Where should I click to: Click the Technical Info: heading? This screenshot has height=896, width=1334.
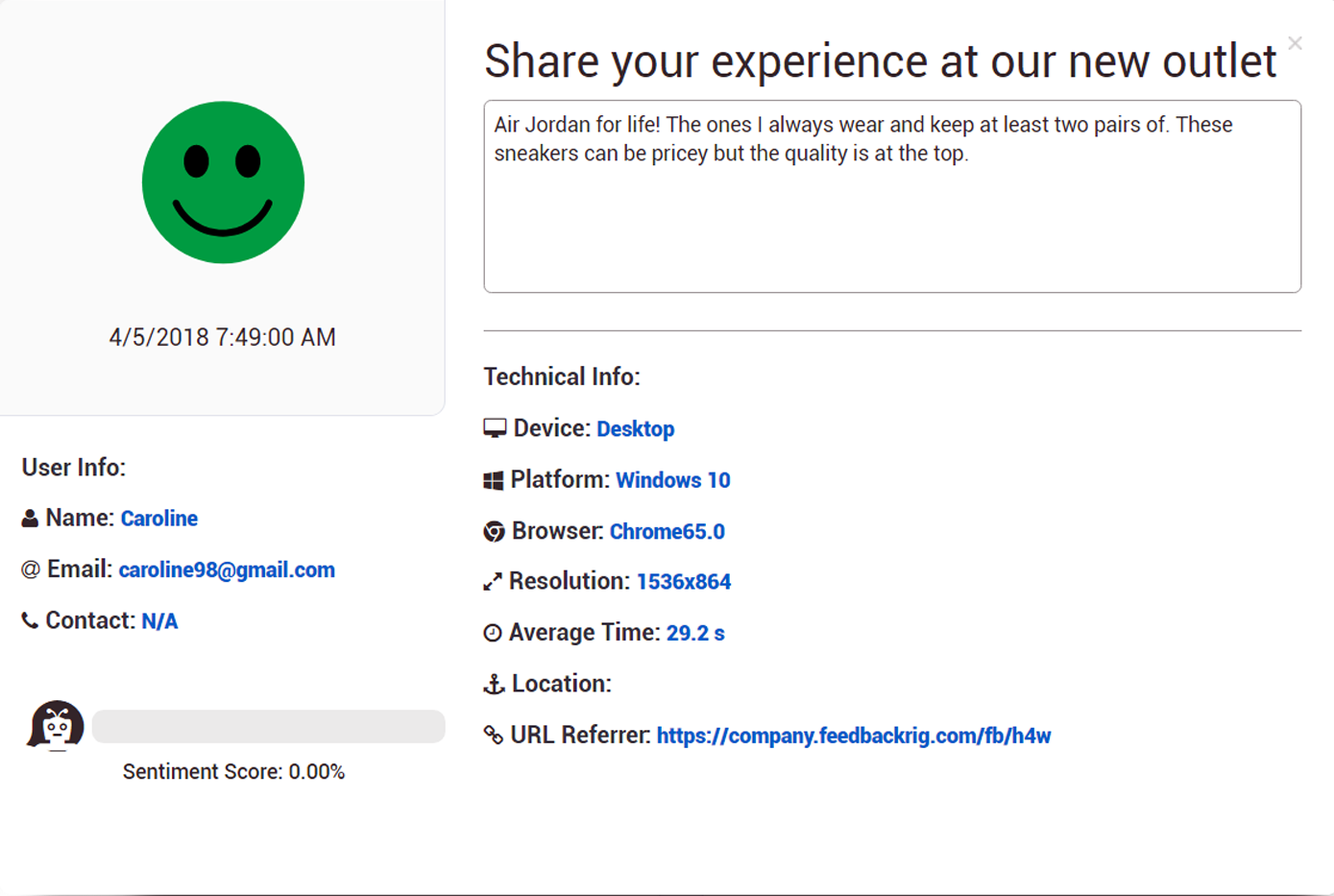(x=562, y=376)
